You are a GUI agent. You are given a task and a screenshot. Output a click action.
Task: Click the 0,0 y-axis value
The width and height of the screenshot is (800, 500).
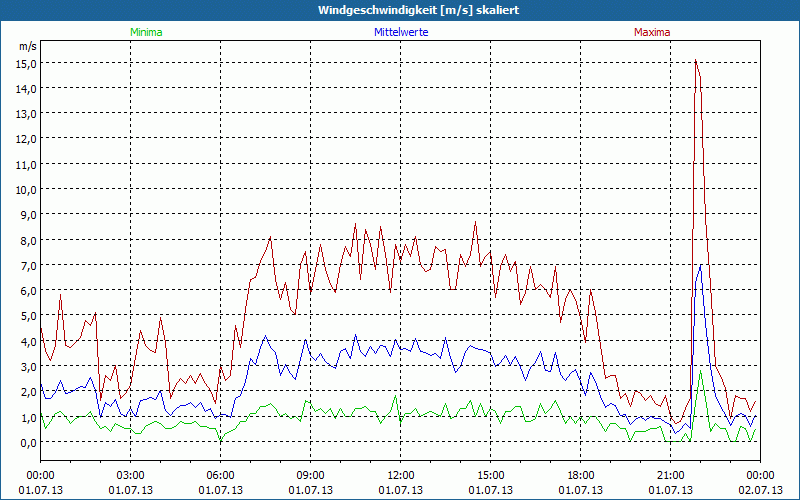(x=28, y=442)
